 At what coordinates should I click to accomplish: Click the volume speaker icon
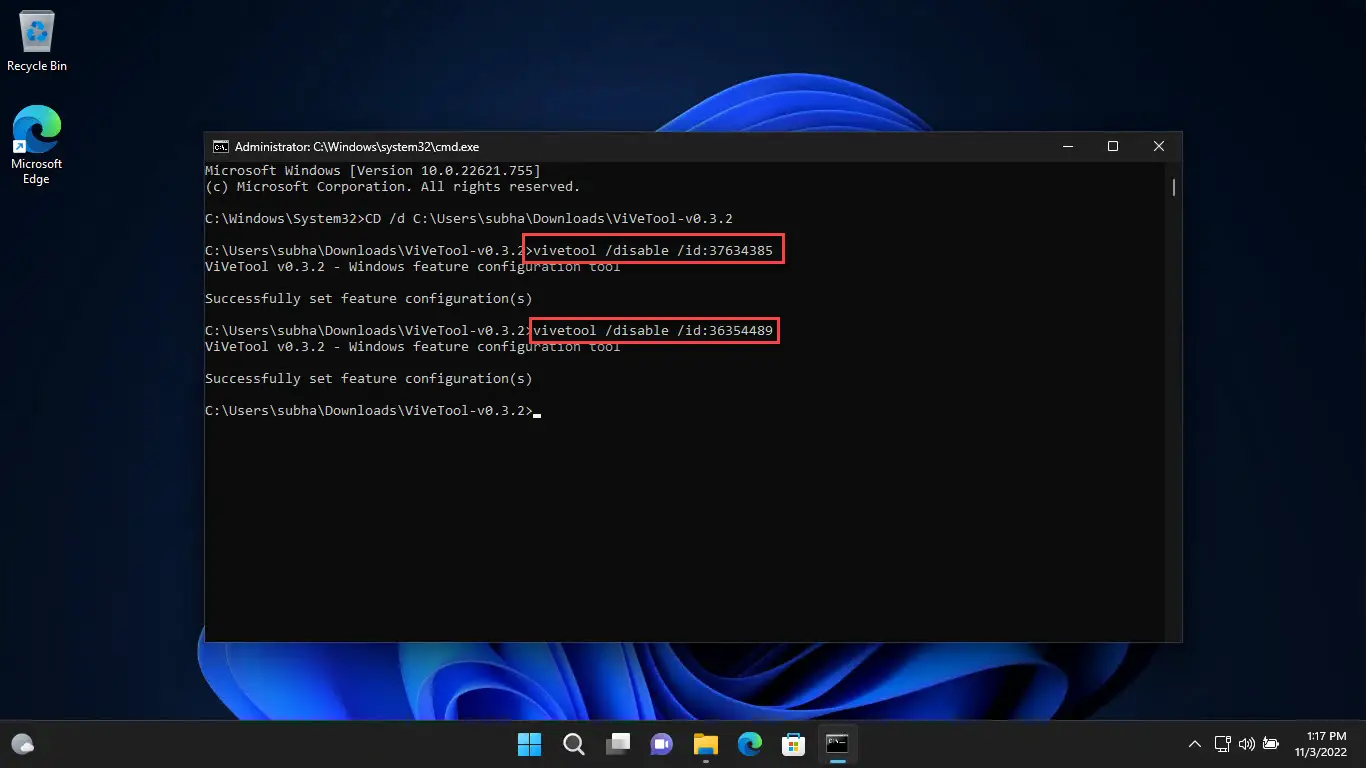coord(1246,744)
